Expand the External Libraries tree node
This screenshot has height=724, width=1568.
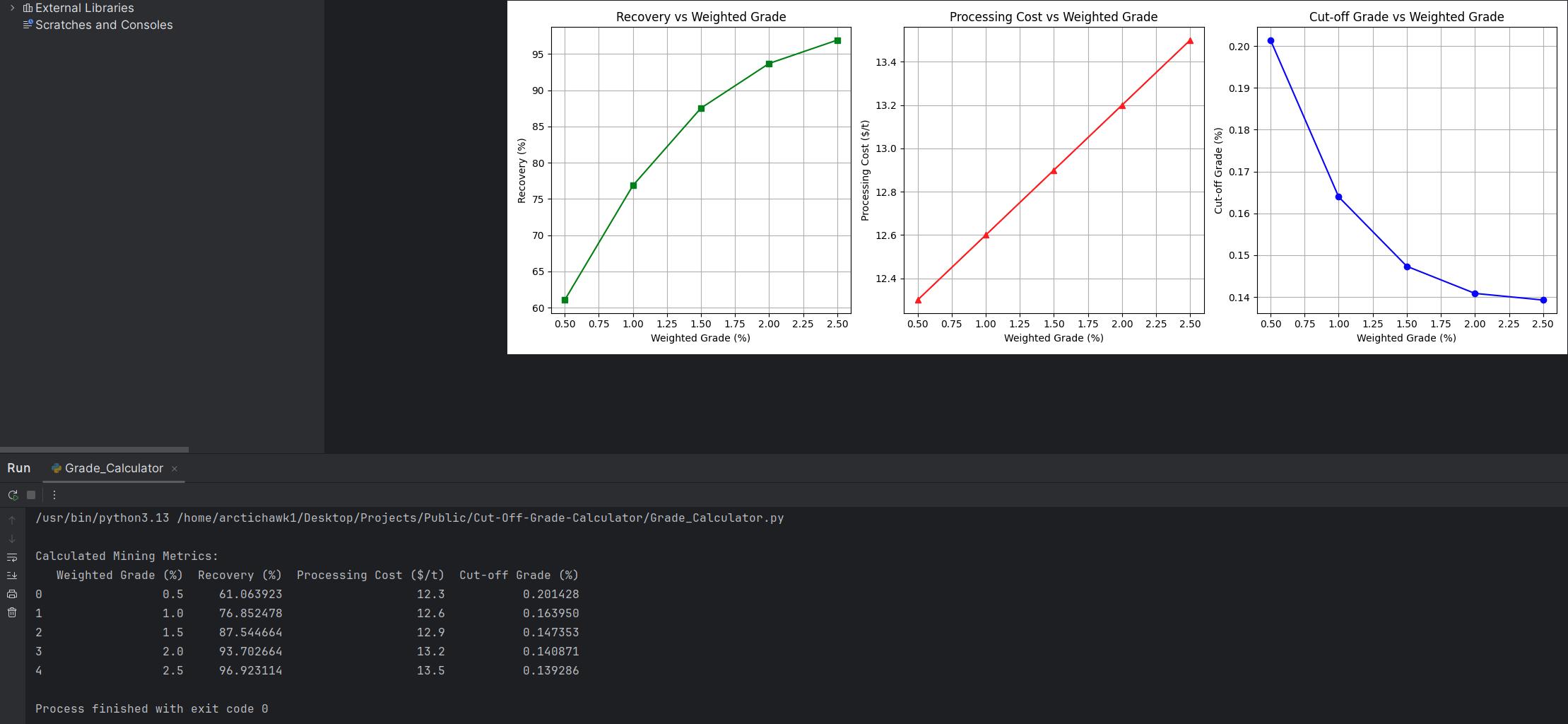[x=12, y=8]
